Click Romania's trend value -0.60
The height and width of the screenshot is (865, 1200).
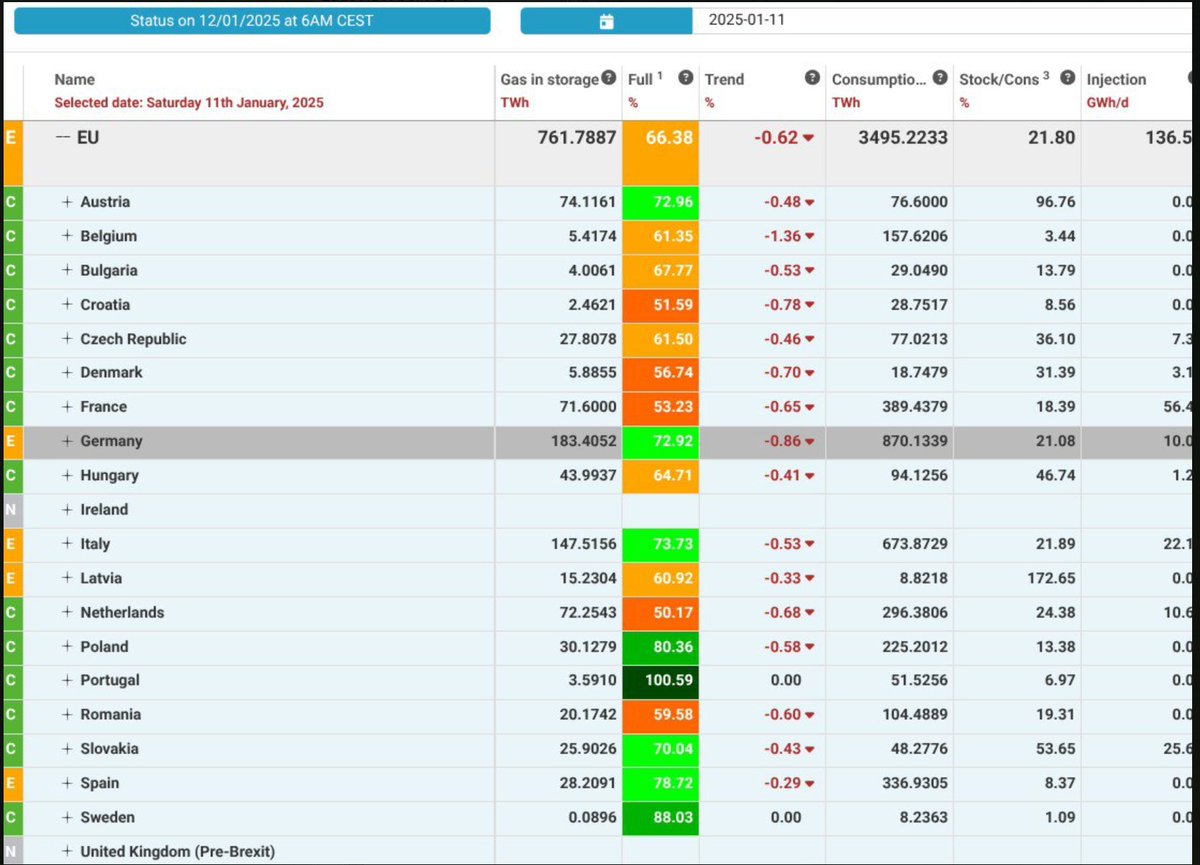[x=783, y=715]
